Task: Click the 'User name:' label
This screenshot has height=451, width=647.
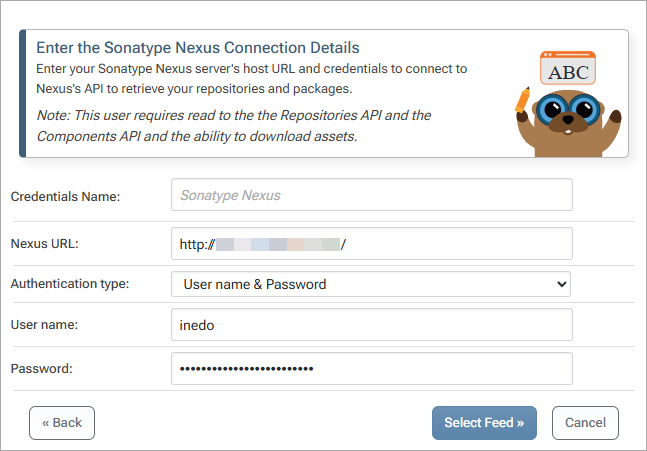Action: point(44,325)
